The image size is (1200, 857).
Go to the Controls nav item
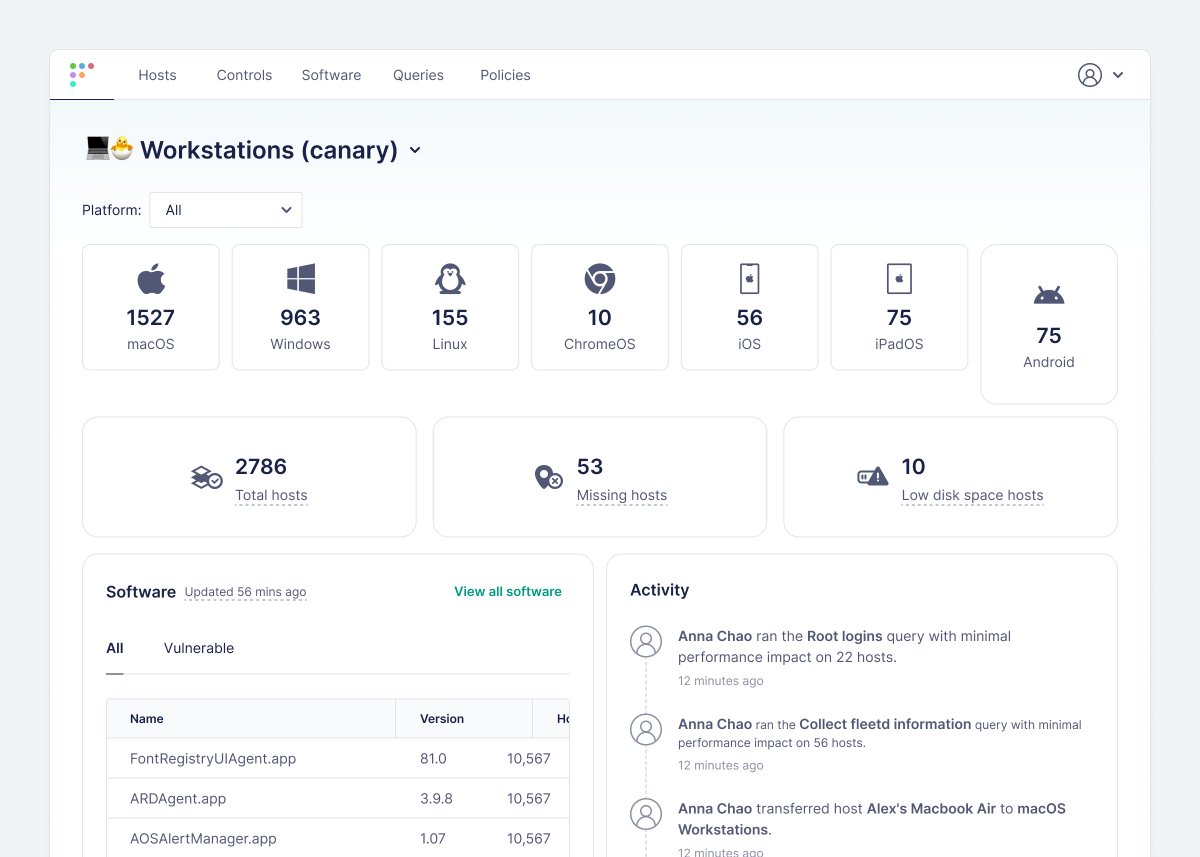(x=244, y=75)
